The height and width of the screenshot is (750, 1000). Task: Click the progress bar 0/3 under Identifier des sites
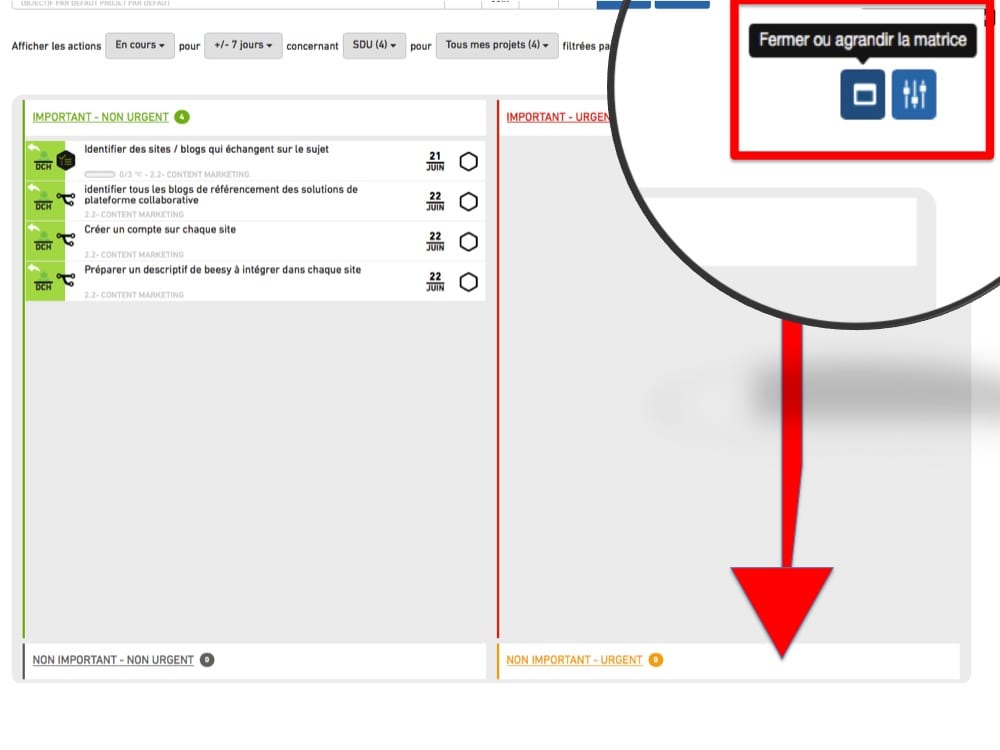point(99,174)
